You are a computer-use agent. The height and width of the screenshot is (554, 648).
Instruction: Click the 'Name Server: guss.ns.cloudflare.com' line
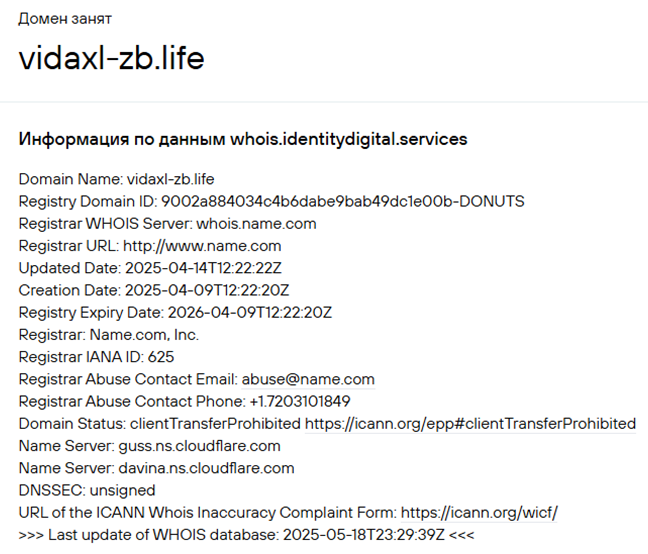tap(150, 446)
